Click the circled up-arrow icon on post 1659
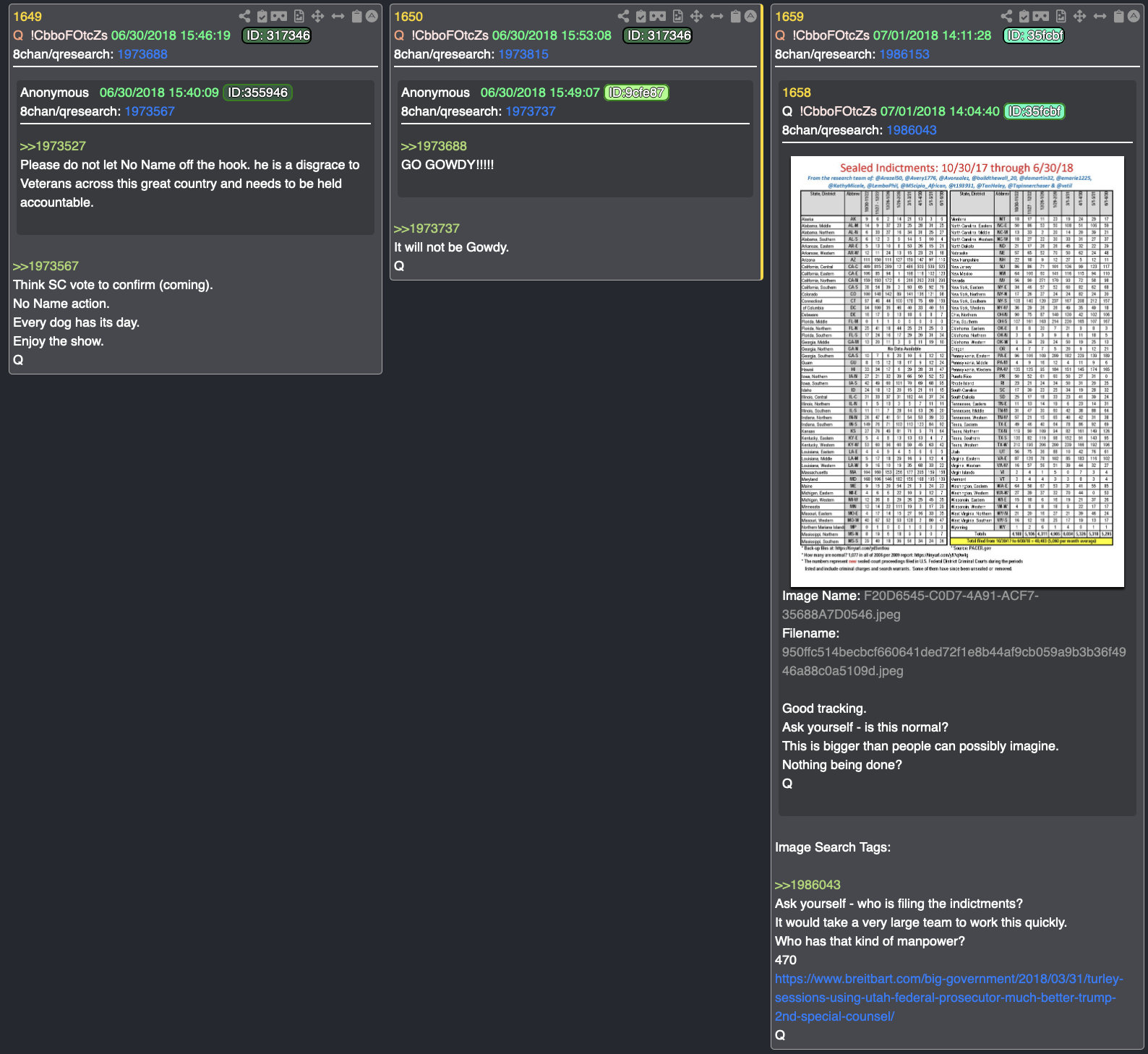Viewport: 1148px width, 1054px height. (x=1134, y=16)
